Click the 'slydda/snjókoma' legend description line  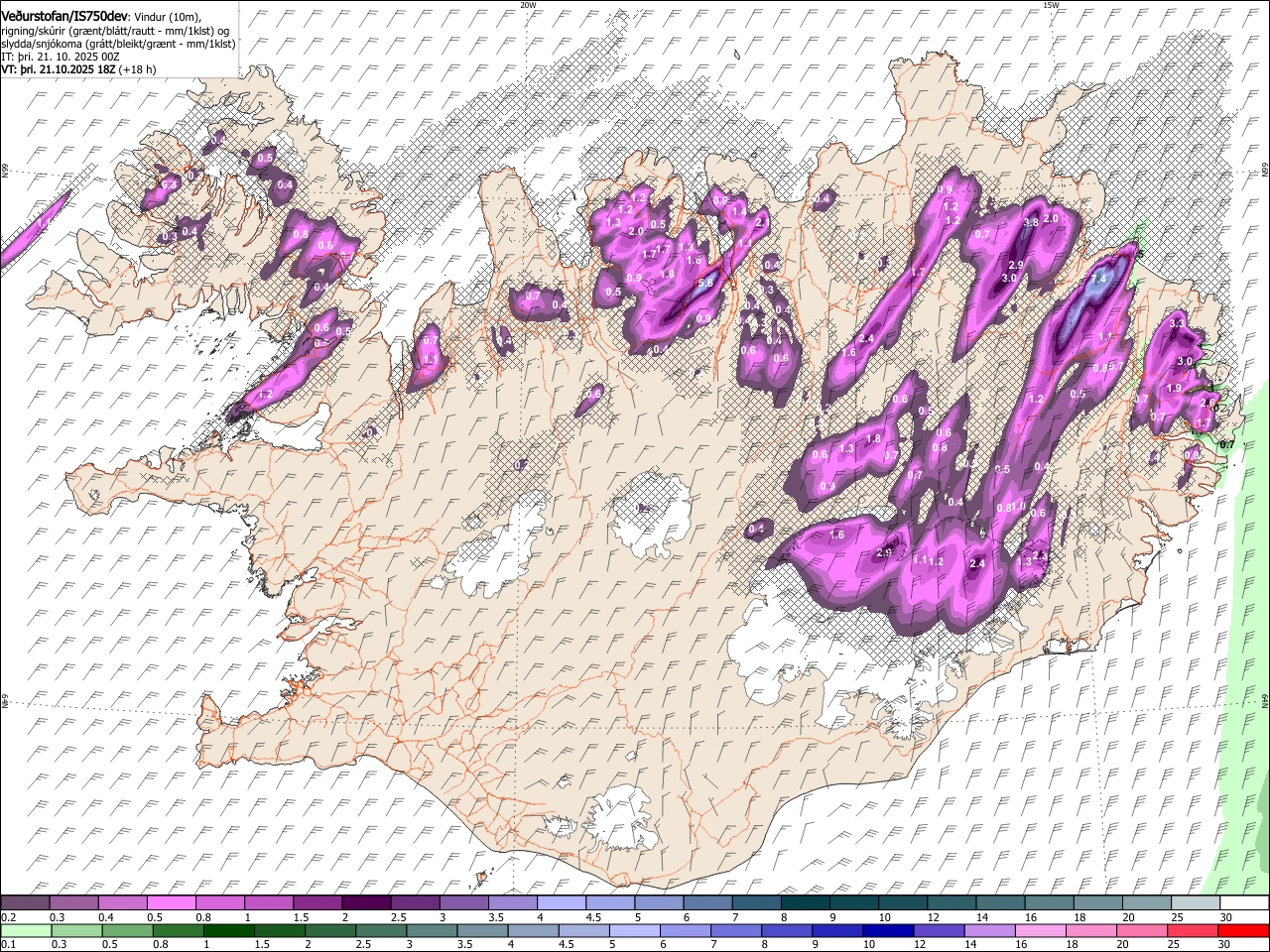click(118, 44)
